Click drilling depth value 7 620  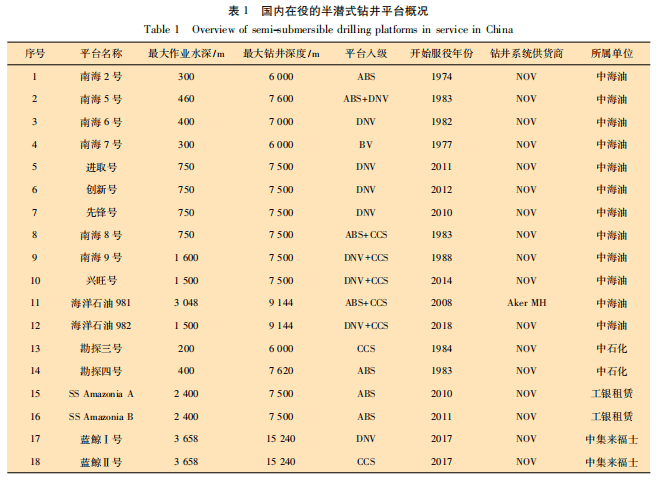pyautogui.click(x=281, y=371)
